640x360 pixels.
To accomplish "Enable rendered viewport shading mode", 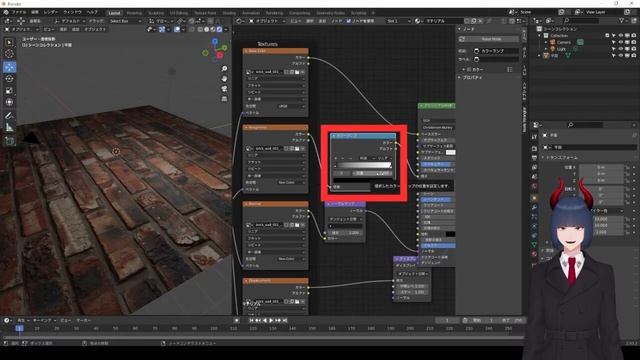I will pyautogui.click(x=219, y=29).
